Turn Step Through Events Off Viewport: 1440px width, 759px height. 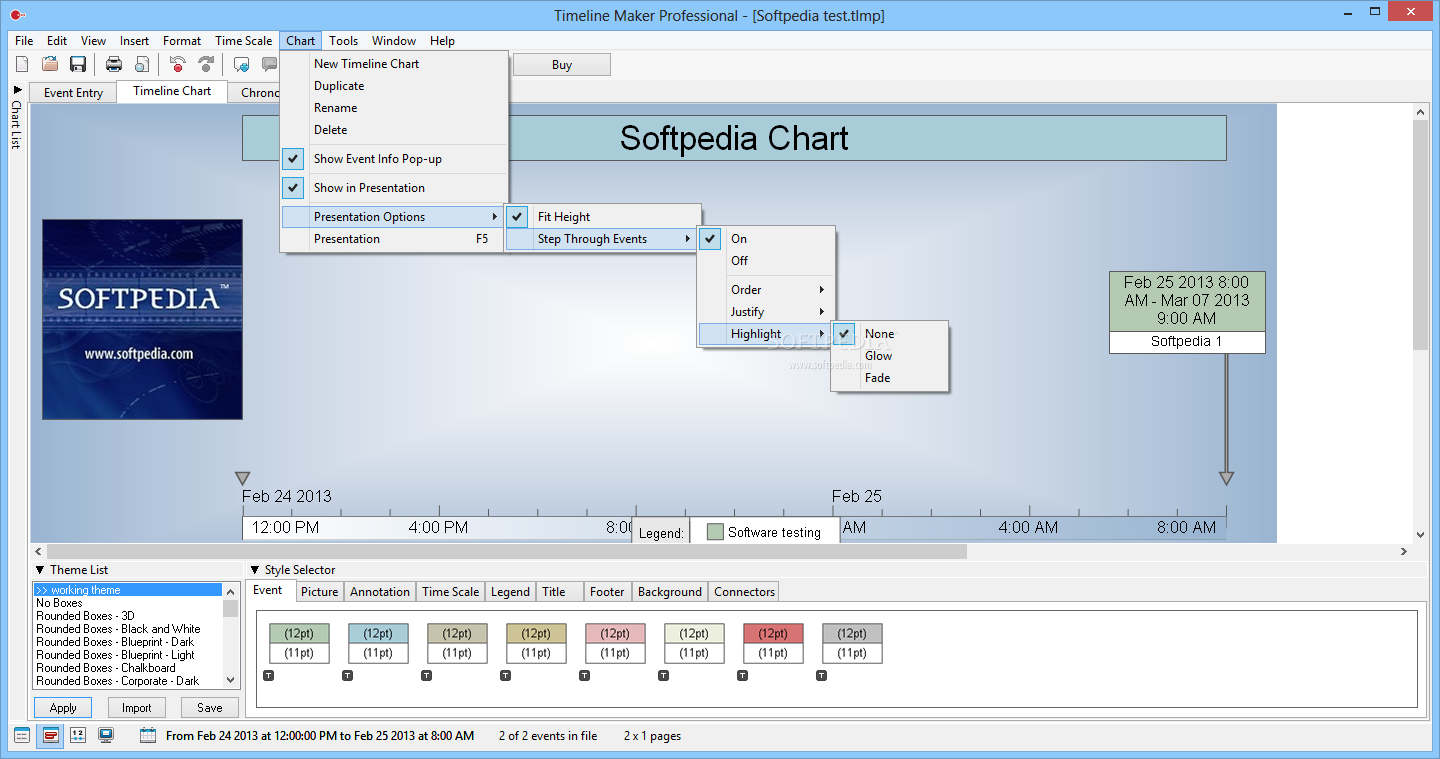(x=766, y=261)
